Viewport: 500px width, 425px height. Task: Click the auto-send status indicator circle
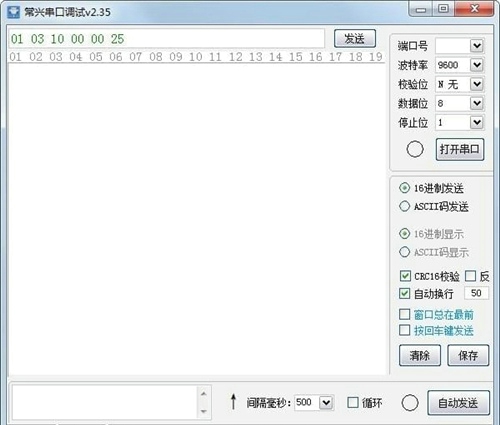point(410,403)
